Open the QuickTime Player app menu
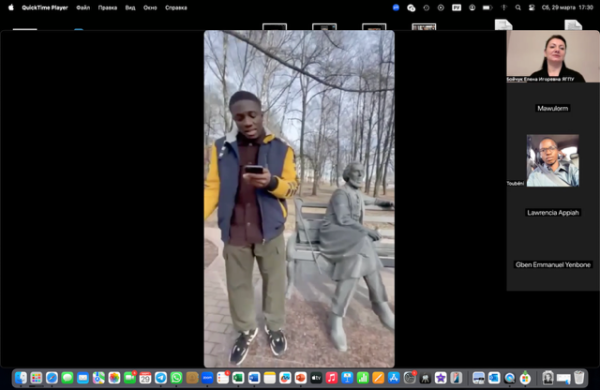Image resolution: width=600 pixels, height=390 pixels. (45, 8)
